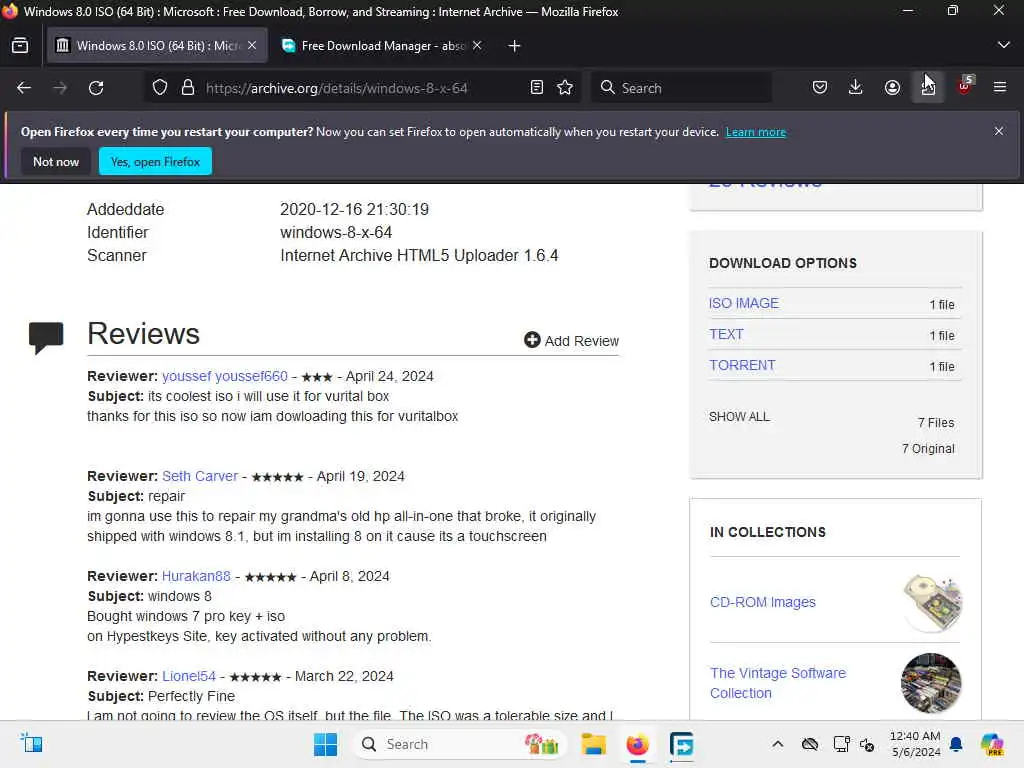Show hidden system tray icons

click(777, 744)
